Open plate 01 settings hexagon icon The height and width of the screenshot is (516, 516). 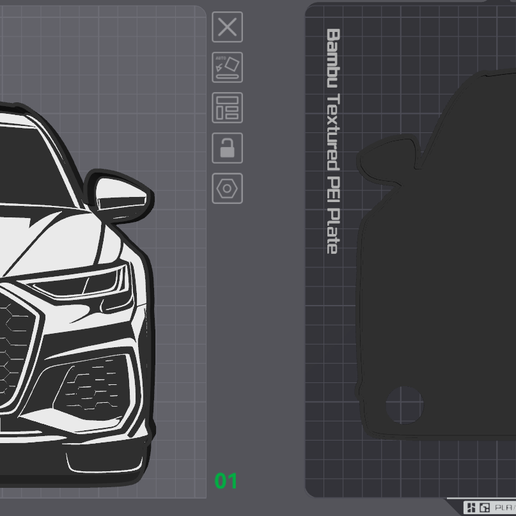pyautogui.click(x=227, y=189)
